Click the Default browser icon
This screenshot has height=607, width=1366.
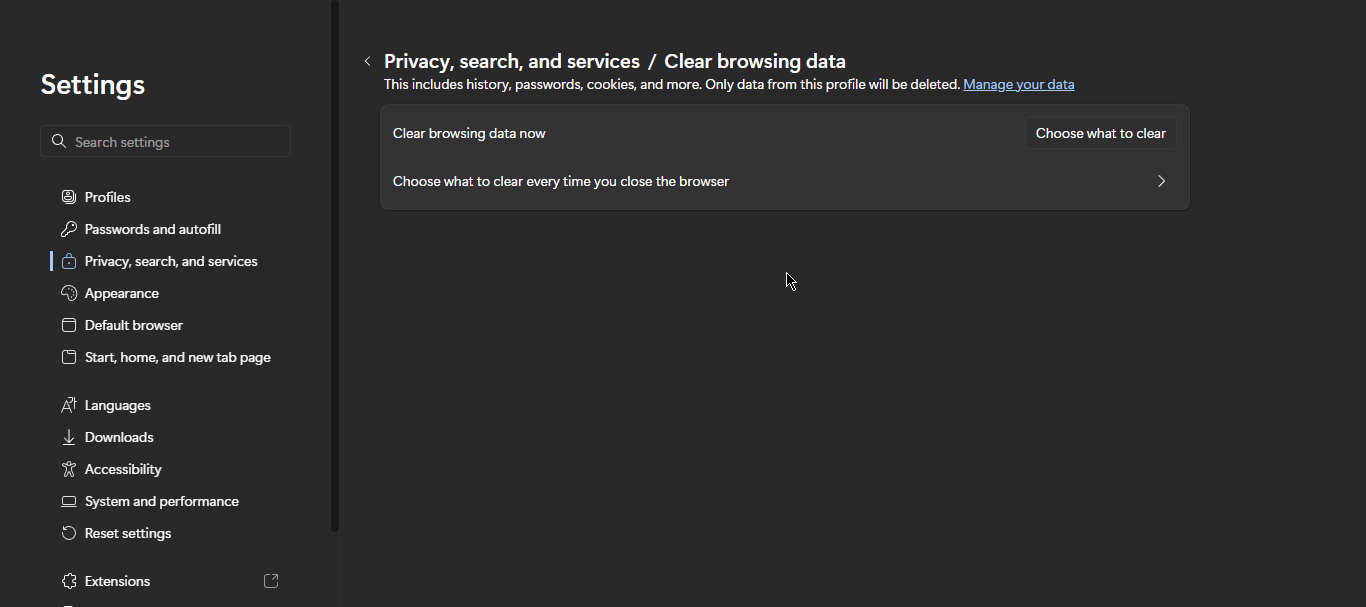69,325
